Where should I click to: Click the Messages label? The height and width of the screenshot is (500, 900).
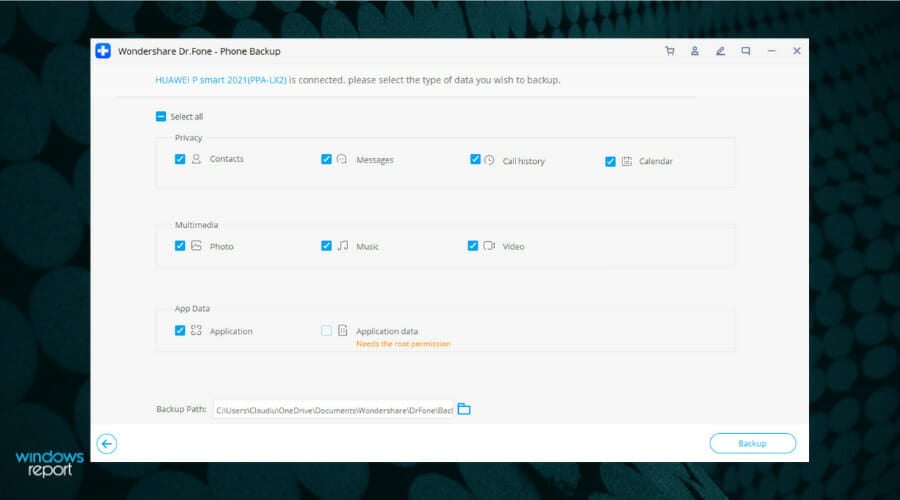(375, 160)
